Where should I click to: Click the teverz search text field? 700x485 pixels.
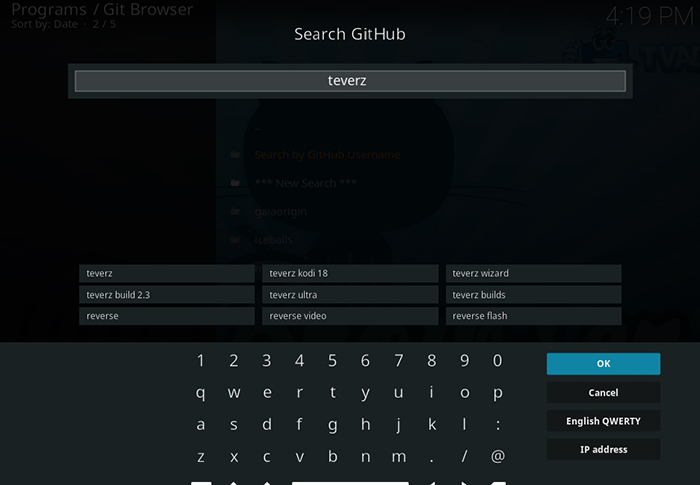click(x=350, y=81)
